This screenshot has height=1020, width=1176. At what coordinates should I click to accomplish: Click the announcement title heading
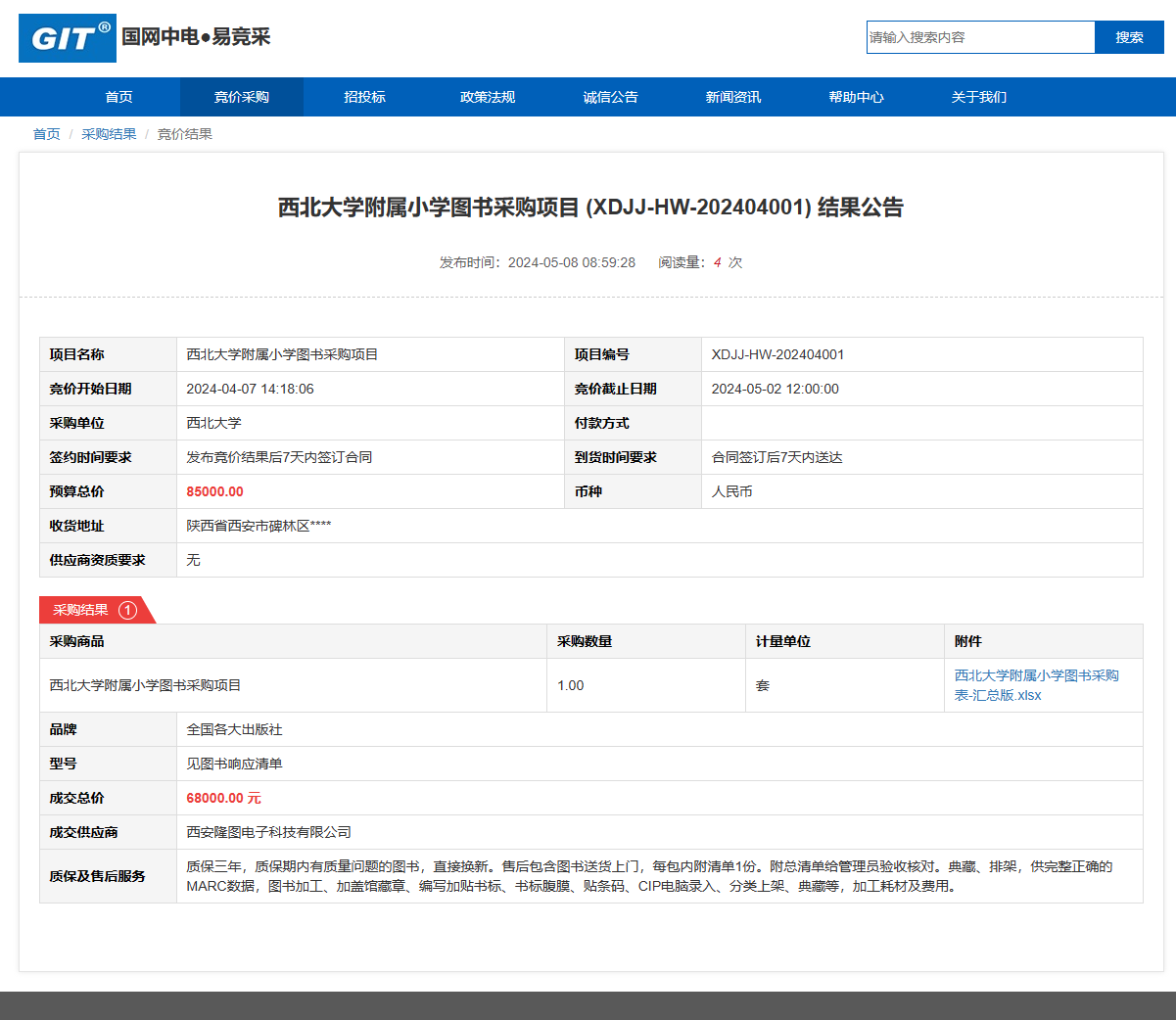590,208
